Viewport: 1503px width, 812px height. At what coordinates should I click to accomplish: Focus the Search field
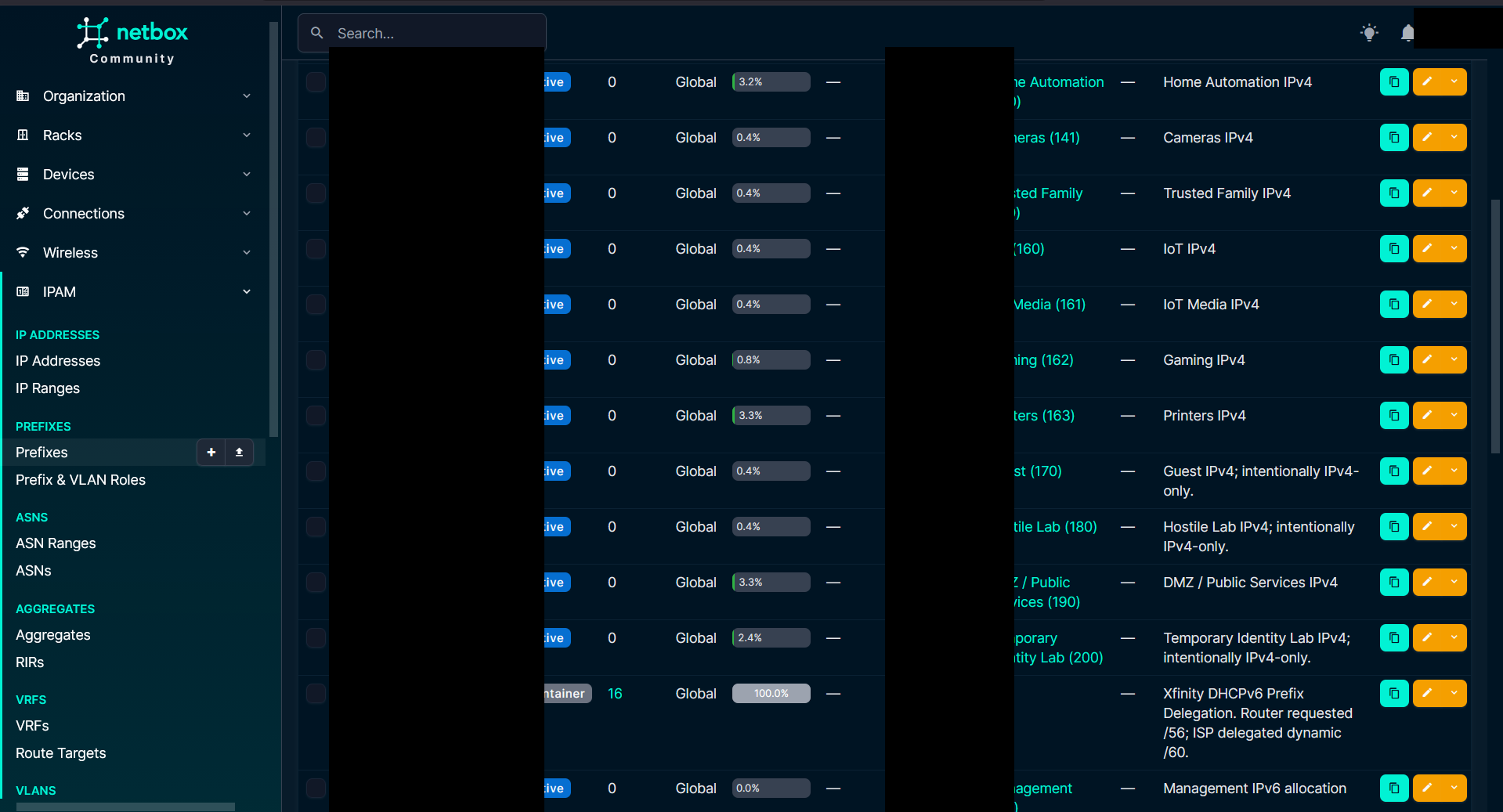point(422,33)
